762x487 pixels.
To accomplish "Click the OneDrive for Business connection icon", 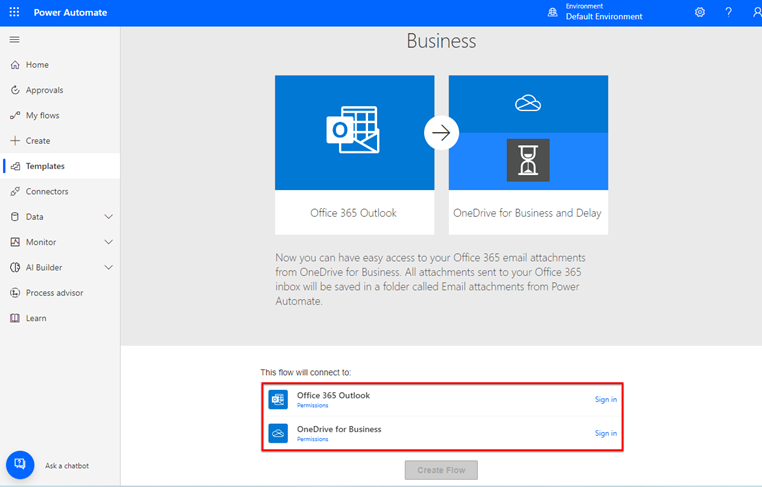I will (278, 433).
